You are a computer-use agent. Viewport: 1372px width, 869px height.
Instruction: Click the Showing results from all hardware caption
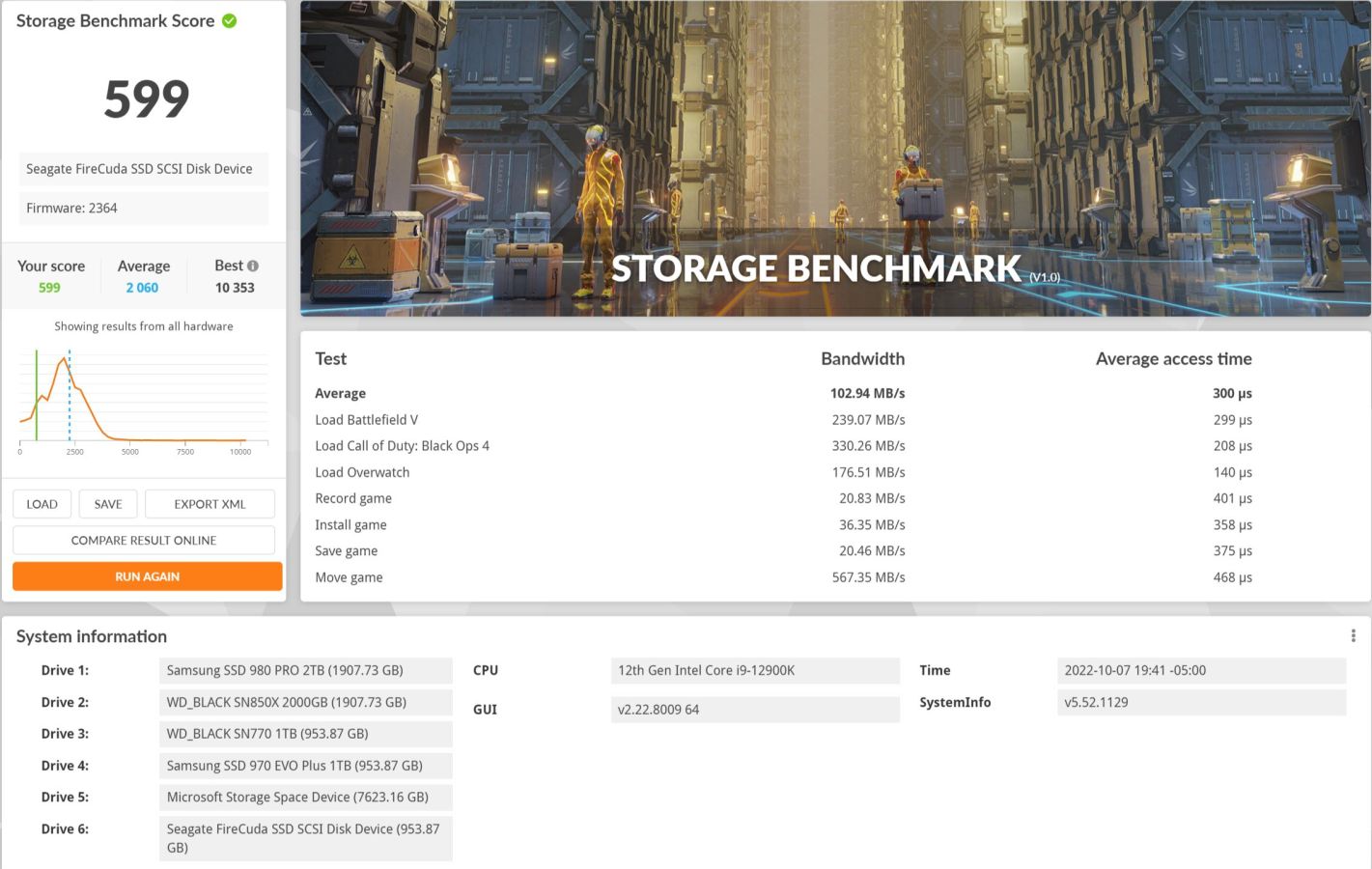click(x=144, y=326)
